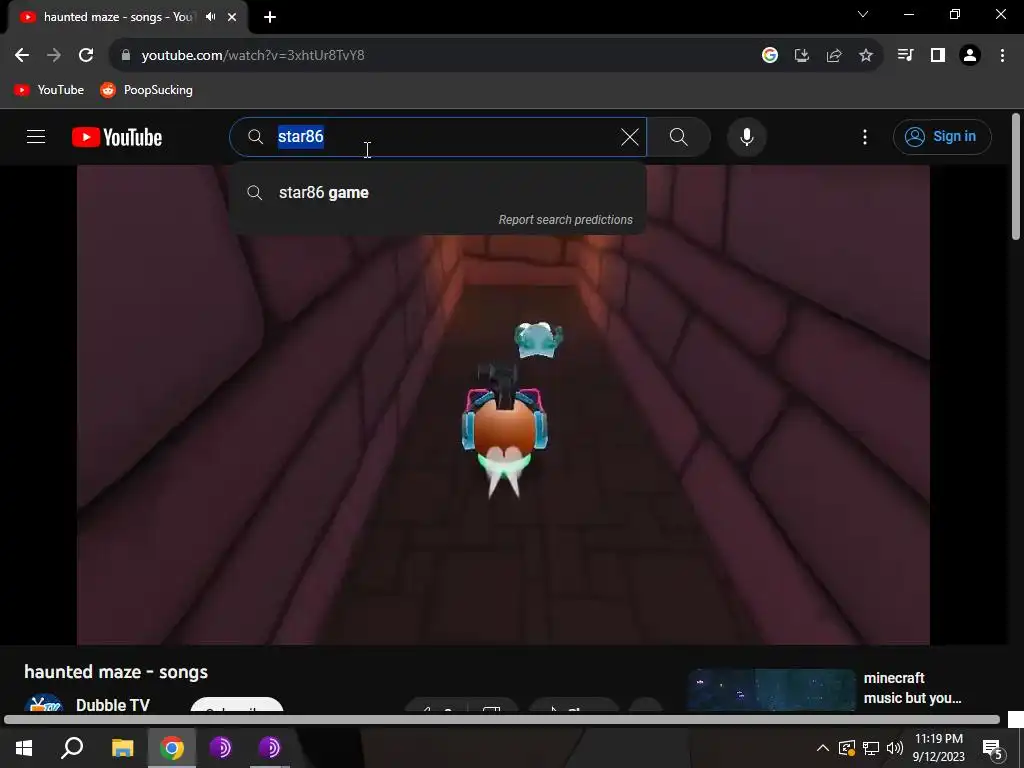The height and width of the screenshot is (768, 1024).
Task: Click the security warning tray icon
Action: [846, 748]
